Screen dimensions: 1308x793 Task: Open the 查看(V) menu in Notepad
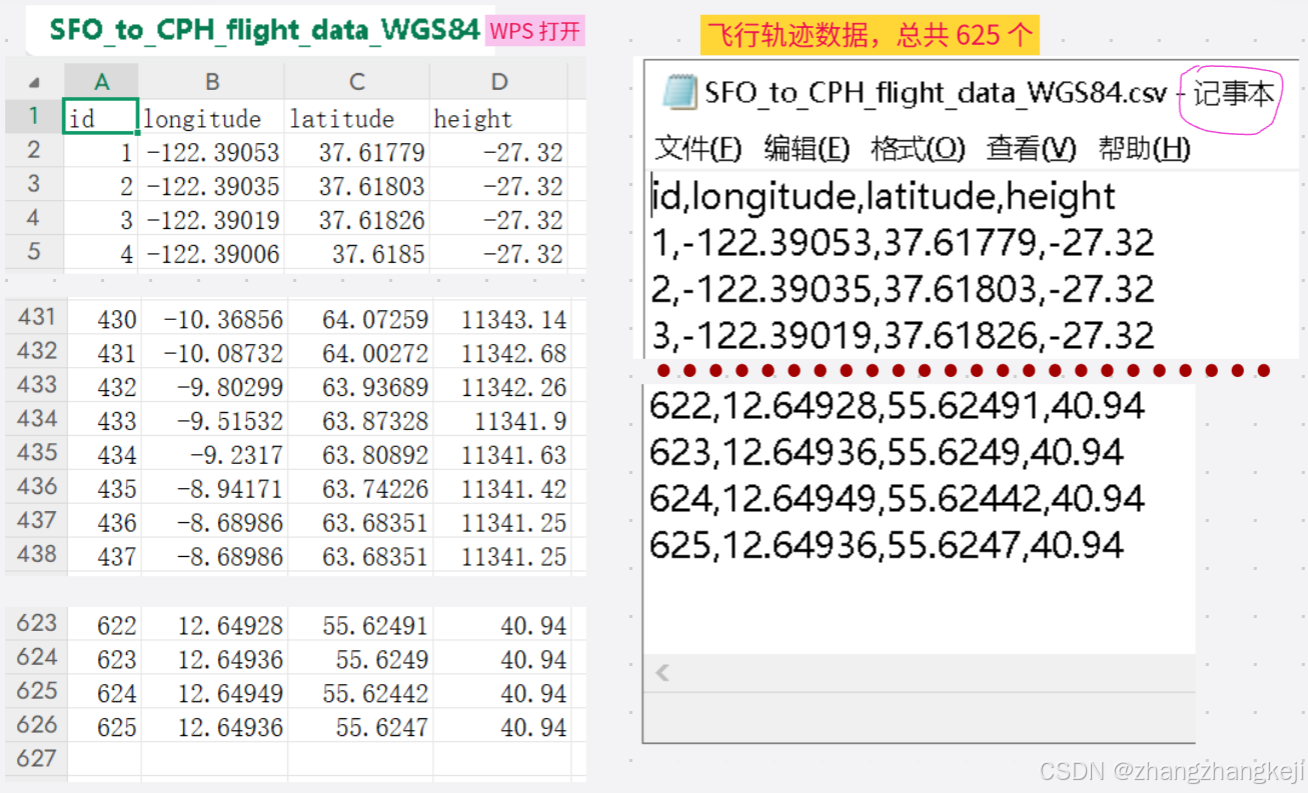click(1031, 149)
